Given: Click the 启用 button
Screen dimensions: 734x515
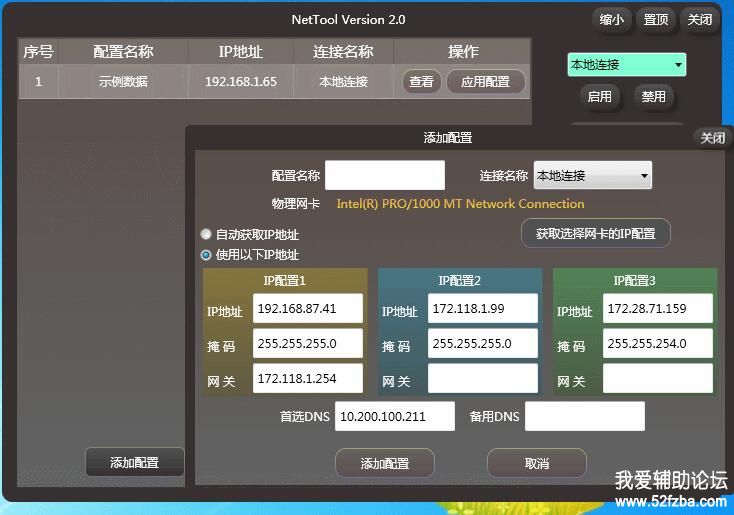Looking at the screenshot, I should [599, 97].
